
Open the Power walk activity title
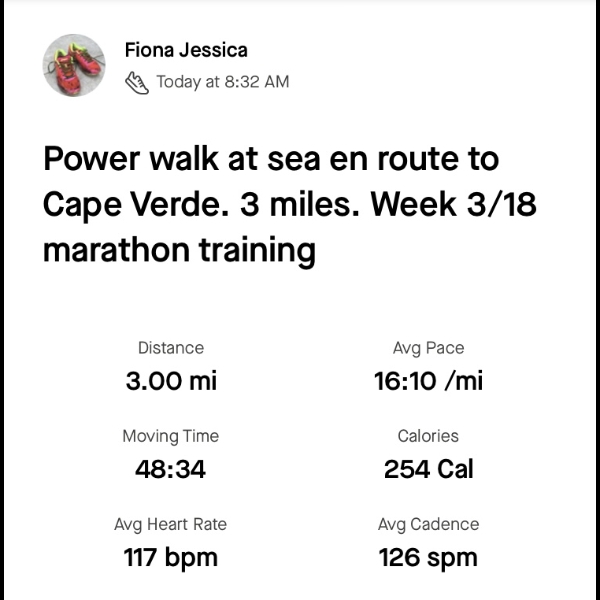(x=290, y=204)
